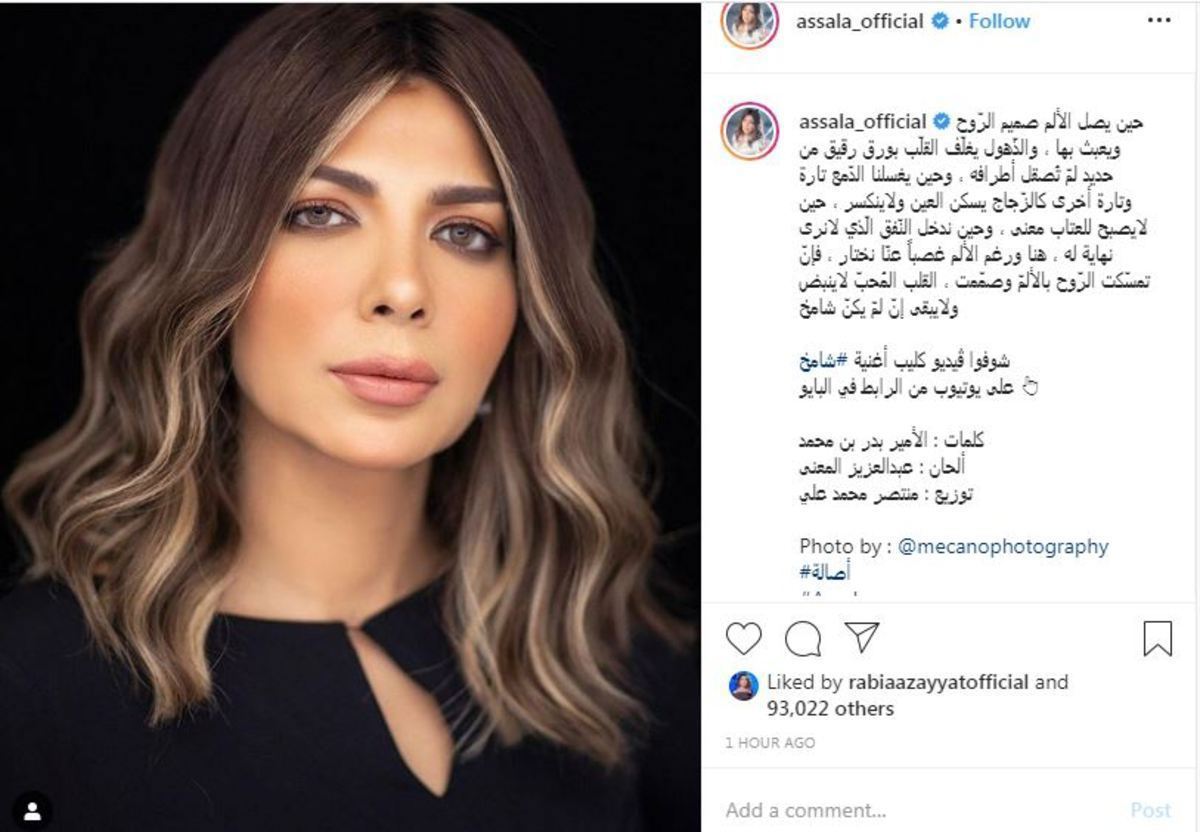Open comments with the speech bubble icon
Image resolution: width=1200 pixels, height=832 pixels.
point(802,637)
